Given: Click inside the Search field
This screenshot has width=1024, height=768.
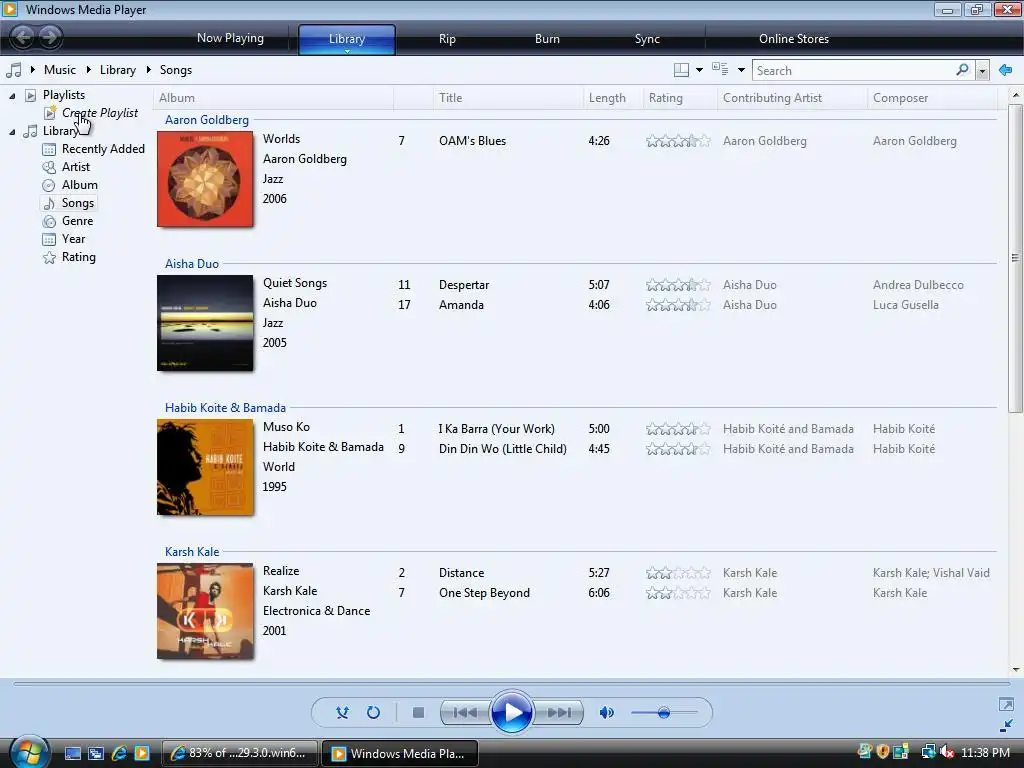Looking at the screenshot, I should (852, 71).
